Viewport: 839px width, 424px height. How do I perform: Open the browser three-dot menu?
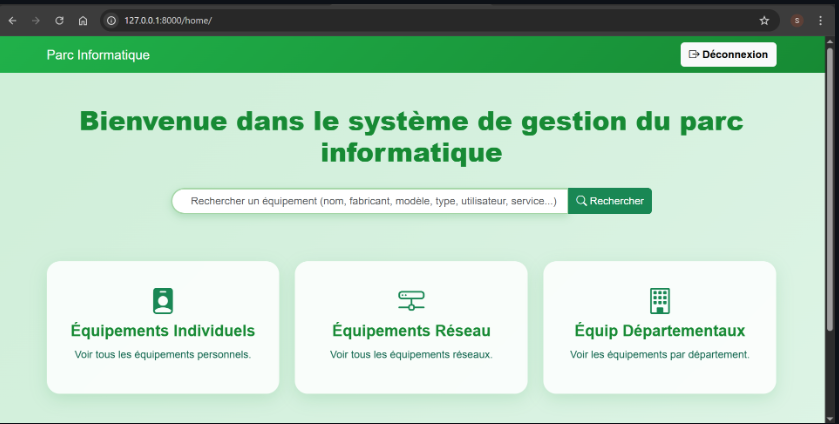[x=820, y=20]
